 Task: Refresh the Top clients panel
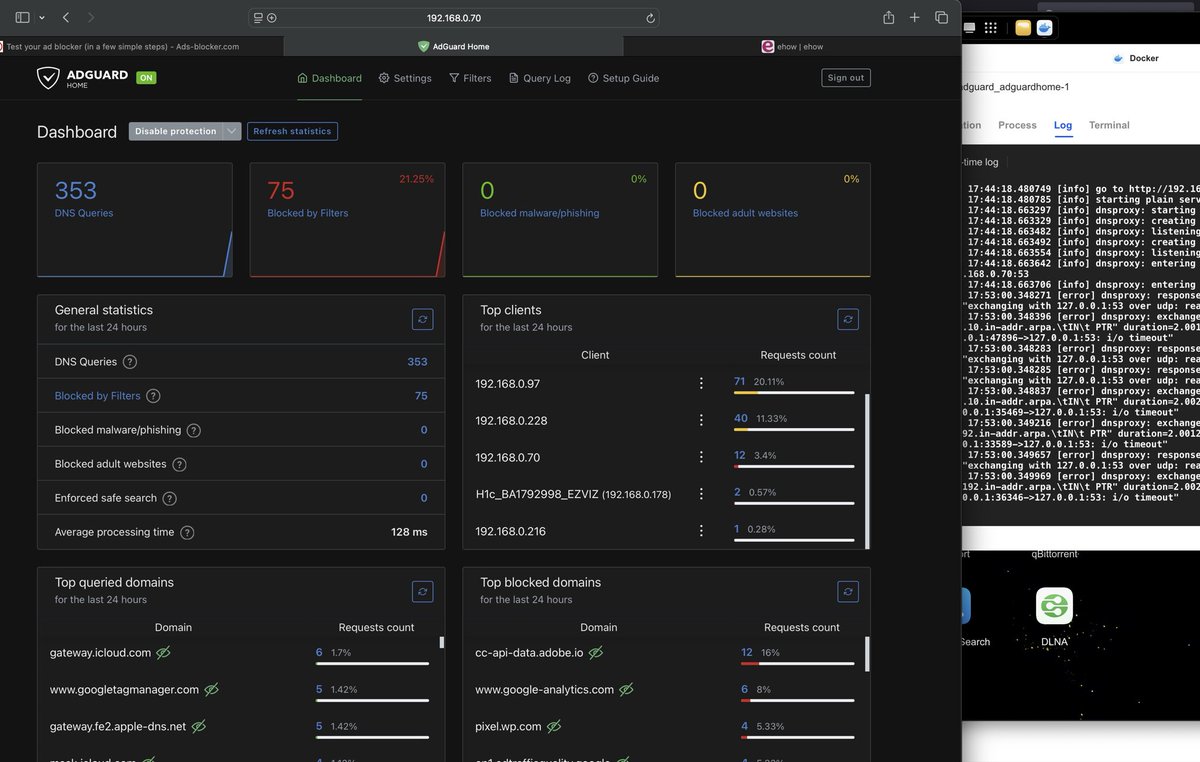pyautogui.click(x=848, y=319)
